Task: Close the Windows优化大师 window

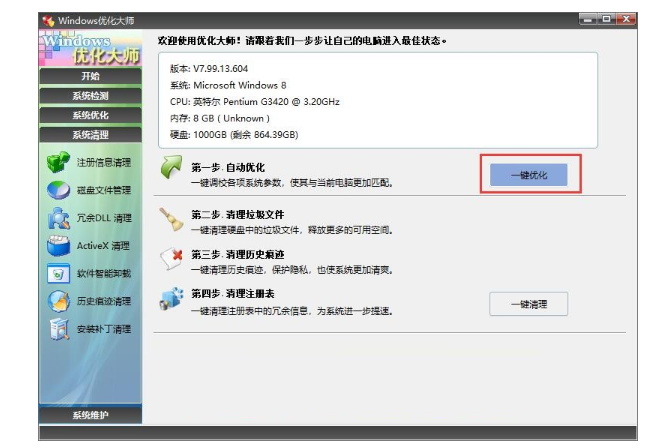Action: tap(626, 19)
